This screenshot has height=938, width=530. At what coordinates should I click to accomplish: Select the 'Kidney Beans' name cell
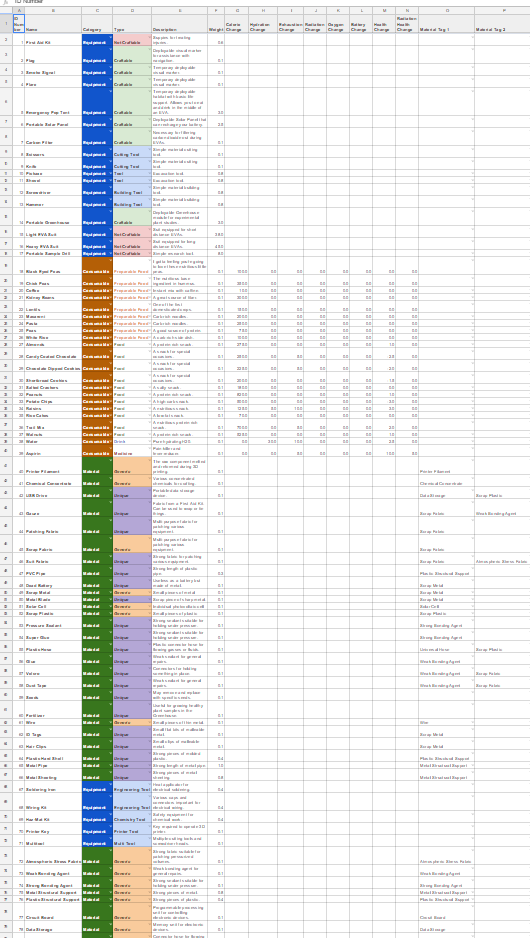[x=52, y=297]
